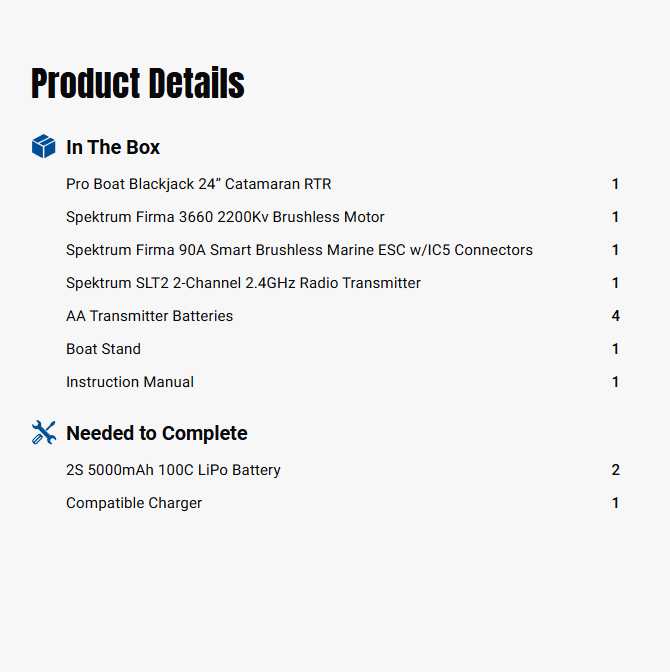
Task: Click the AA Transmitter Batteries item
Action: [149, 316]
